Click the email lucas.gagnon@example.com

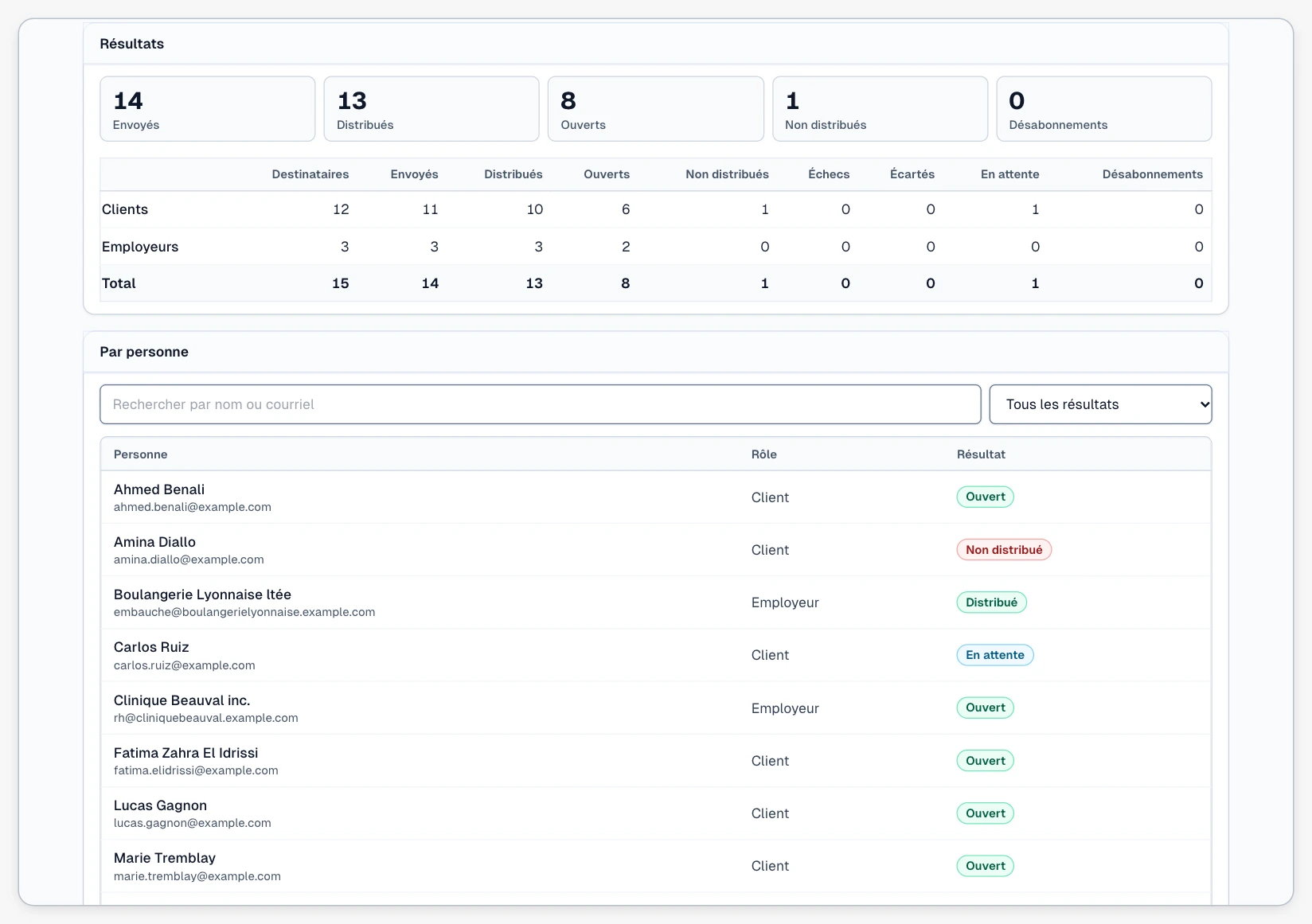tap(192, 823)
